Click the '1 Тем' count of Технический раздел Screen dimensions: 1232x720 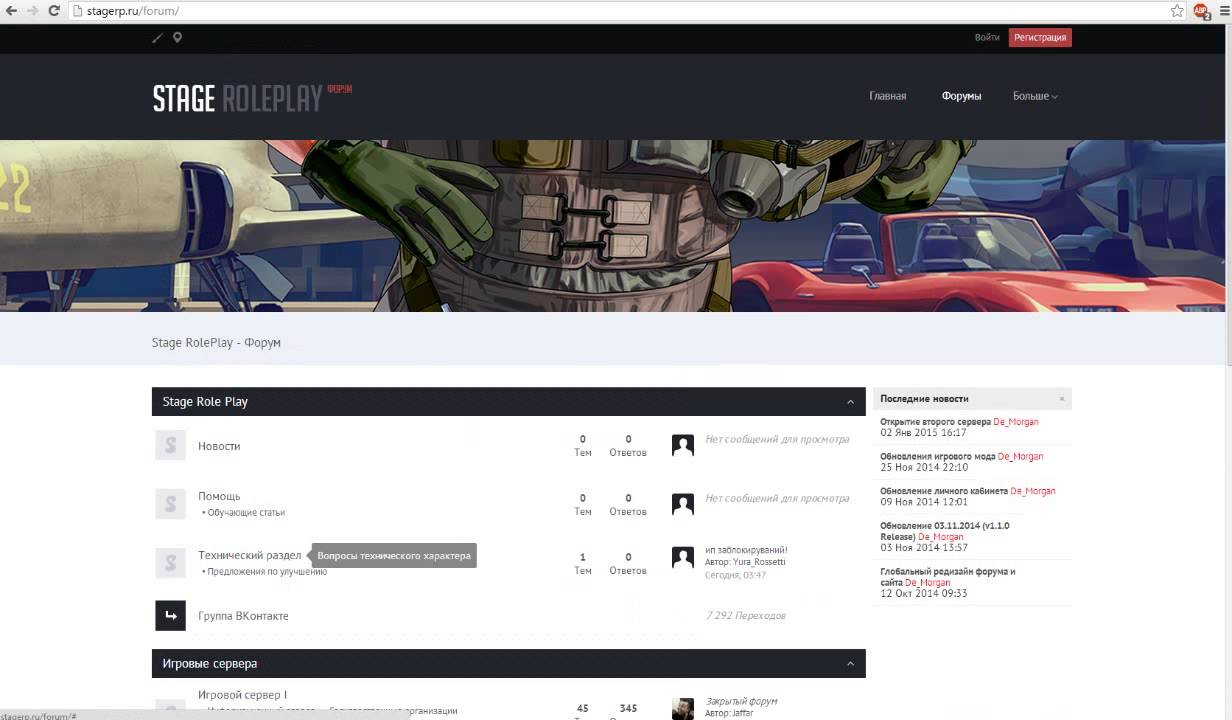[583, 563]
